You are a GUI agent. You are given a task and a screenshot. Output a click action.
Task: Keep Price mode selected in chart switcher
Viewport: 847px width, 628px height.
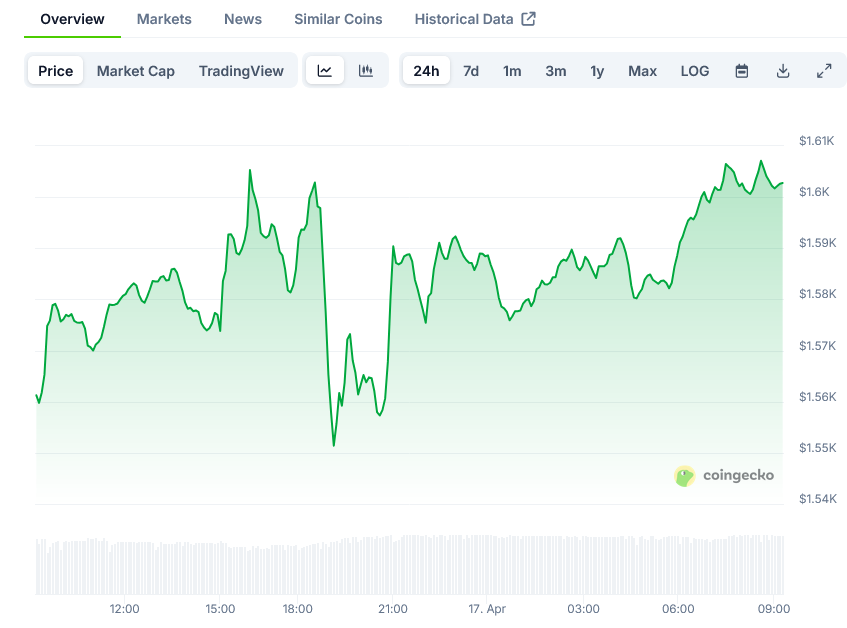[55, 71]
